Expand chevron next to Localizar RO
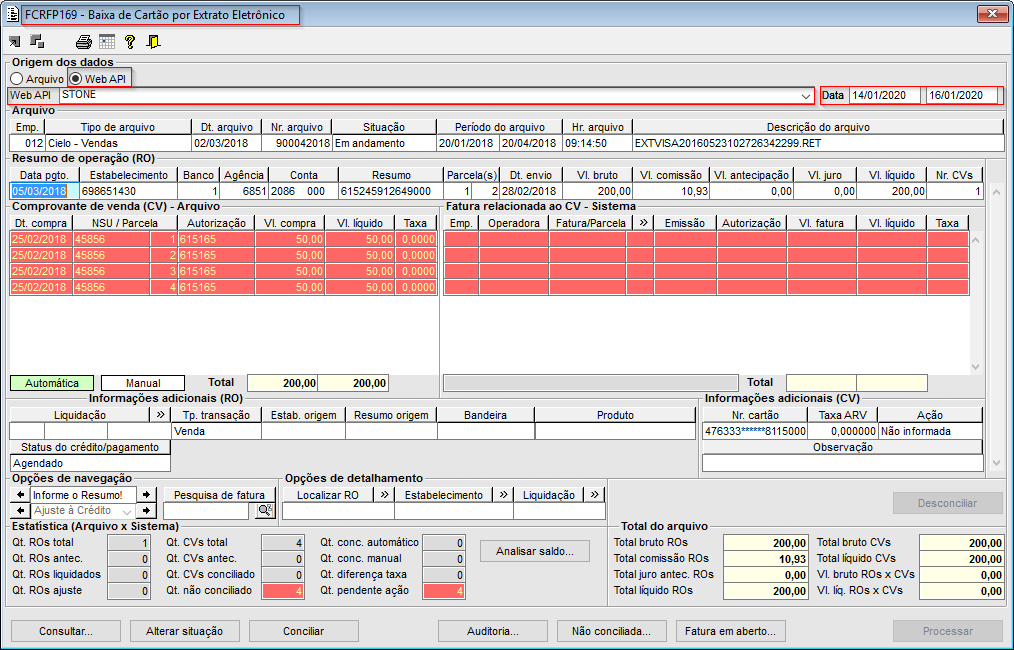Viewport: 1014px width, 650px height. click(x=384, y=495)
